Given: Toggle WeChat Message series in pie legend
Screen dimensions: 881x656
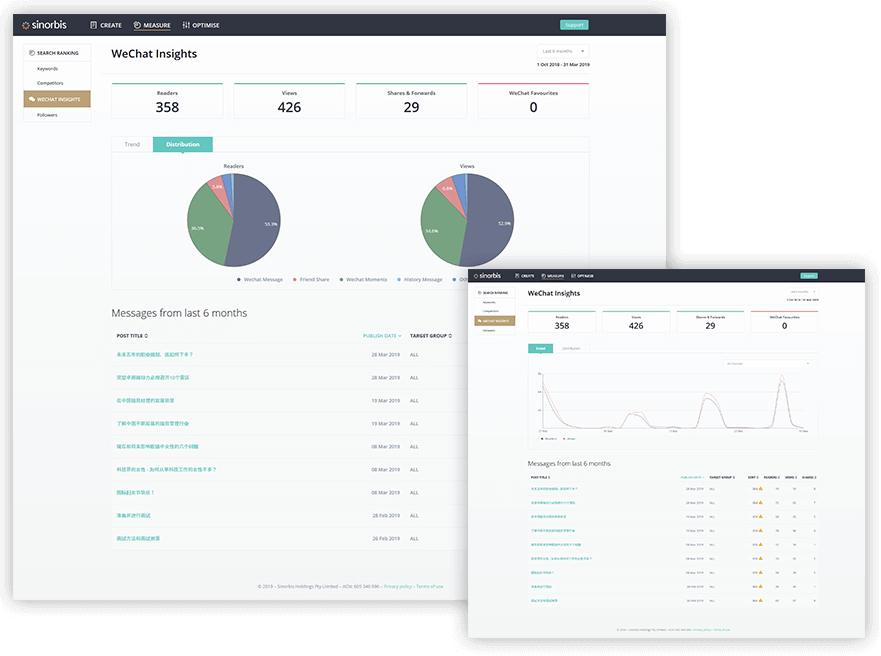Looking at the screenshot, I should tap(239, 280).
